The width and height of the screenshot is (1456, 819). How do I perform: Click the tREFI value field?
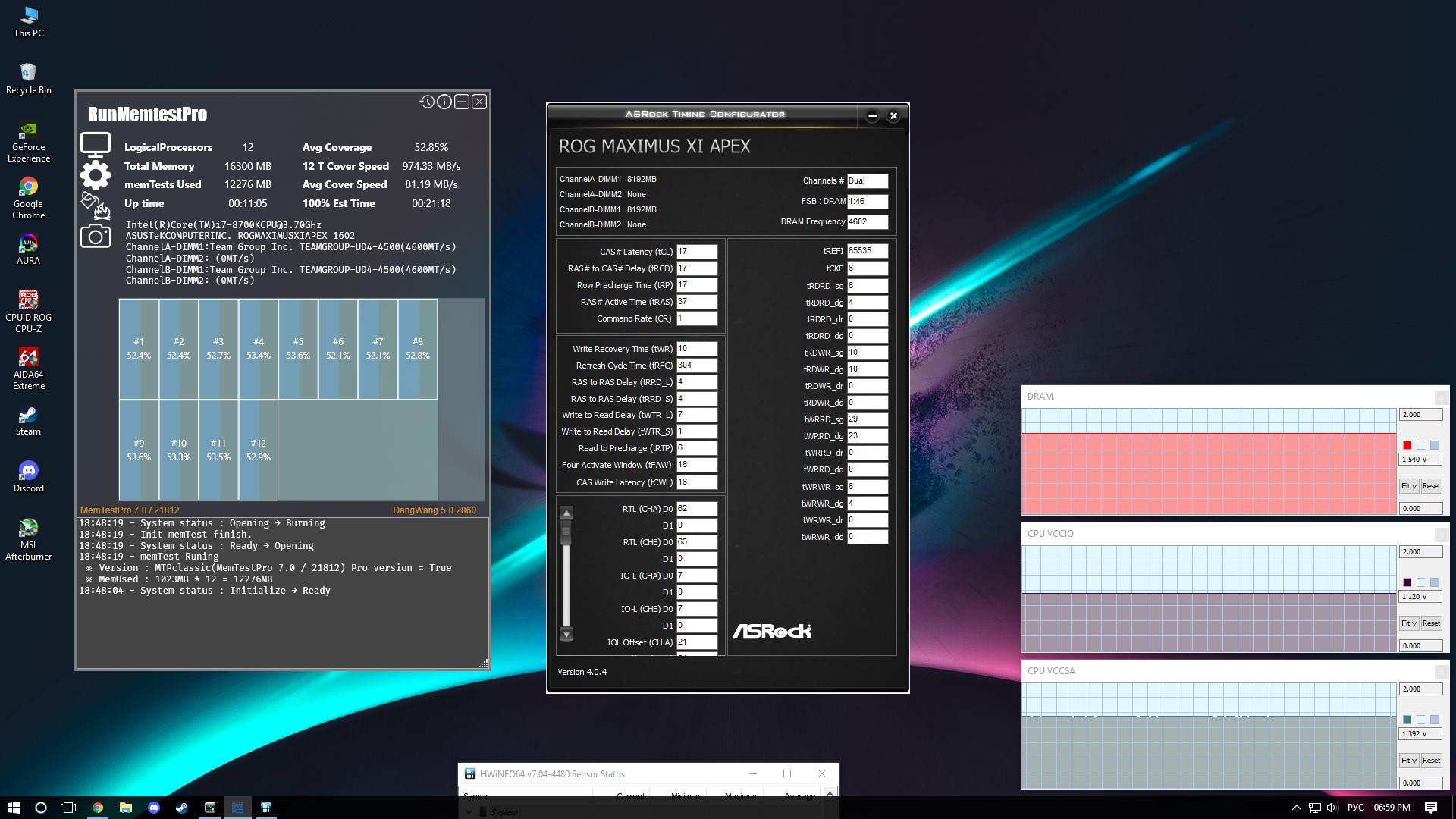point(867,251)
